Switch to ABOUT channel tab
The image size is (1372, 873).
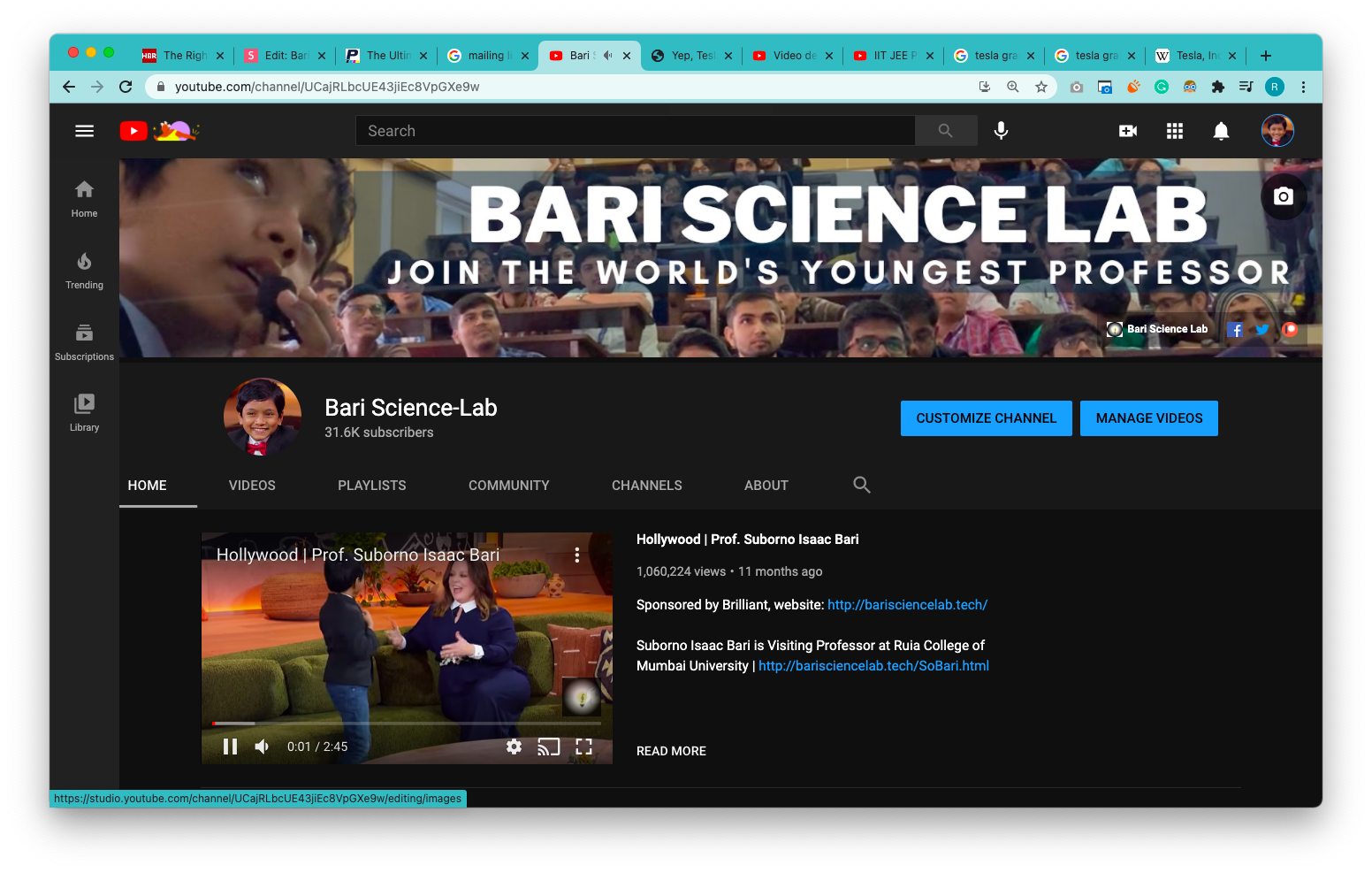point(766,485)
